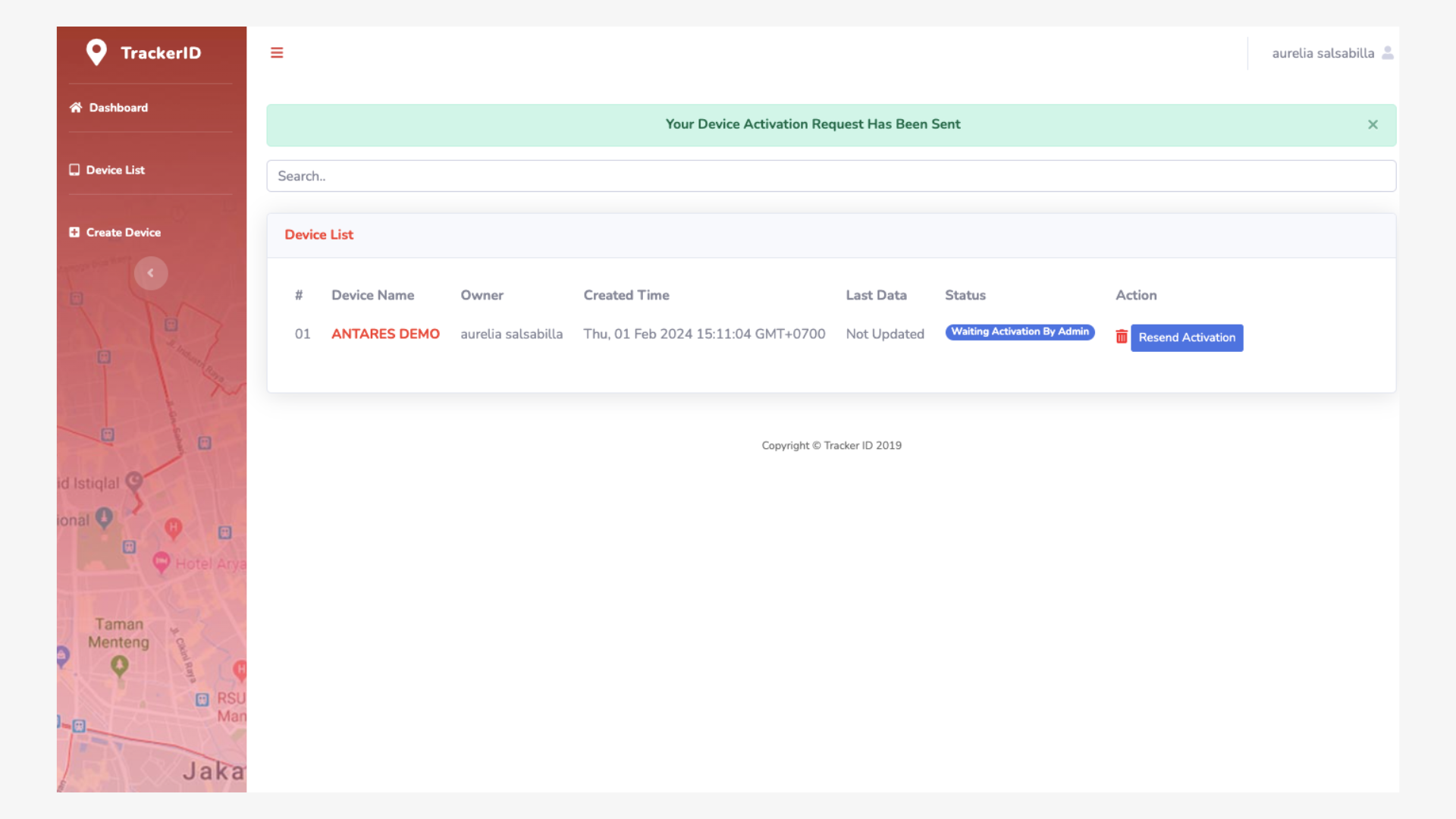Image resolution: width=1456 pixels, height=819 pixels.
Task: Click the Device Name column header
Action: pos(372,295)
